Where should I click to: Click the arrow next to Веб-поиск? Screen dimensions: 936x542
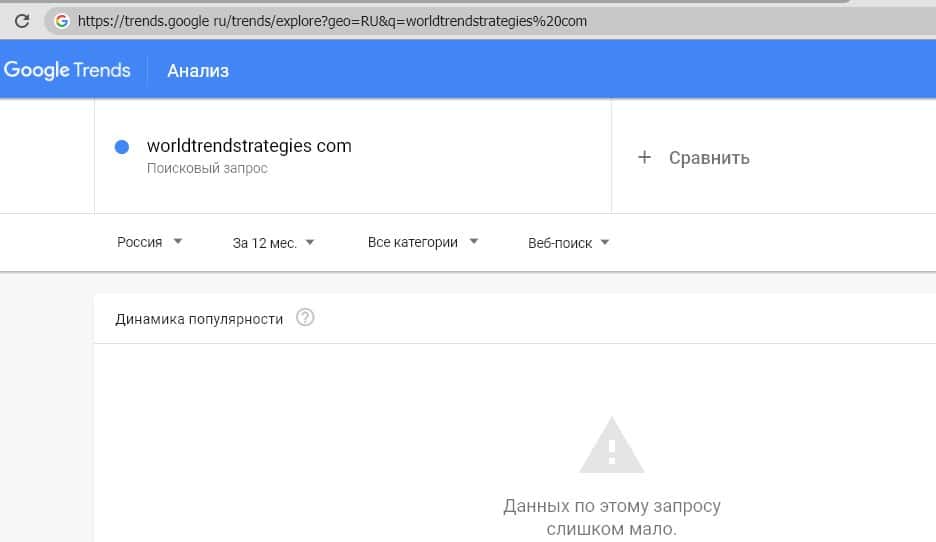(605, 242)
